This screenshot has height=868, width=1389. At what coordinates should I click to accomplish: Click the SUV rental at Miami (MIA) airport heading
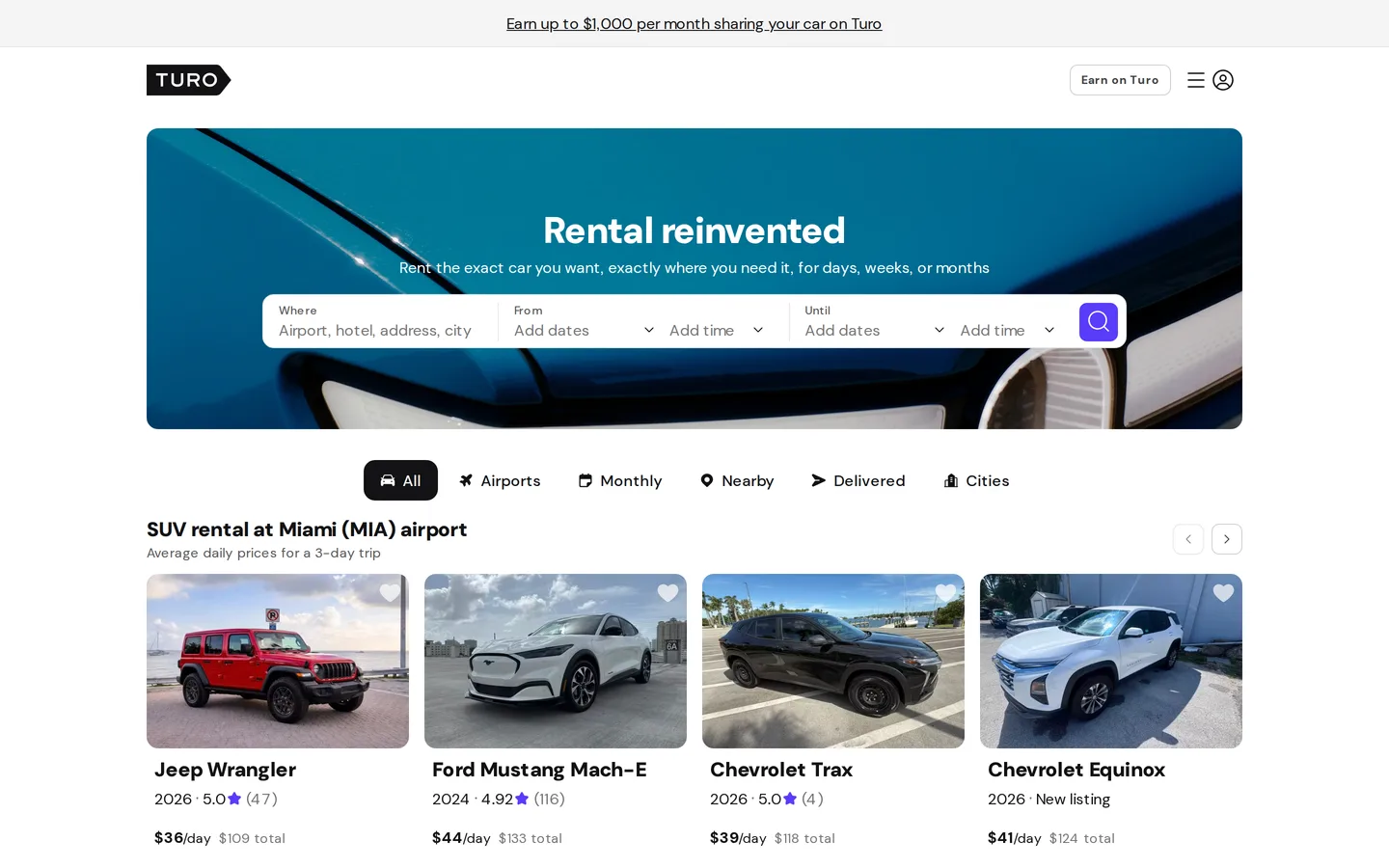307,529
